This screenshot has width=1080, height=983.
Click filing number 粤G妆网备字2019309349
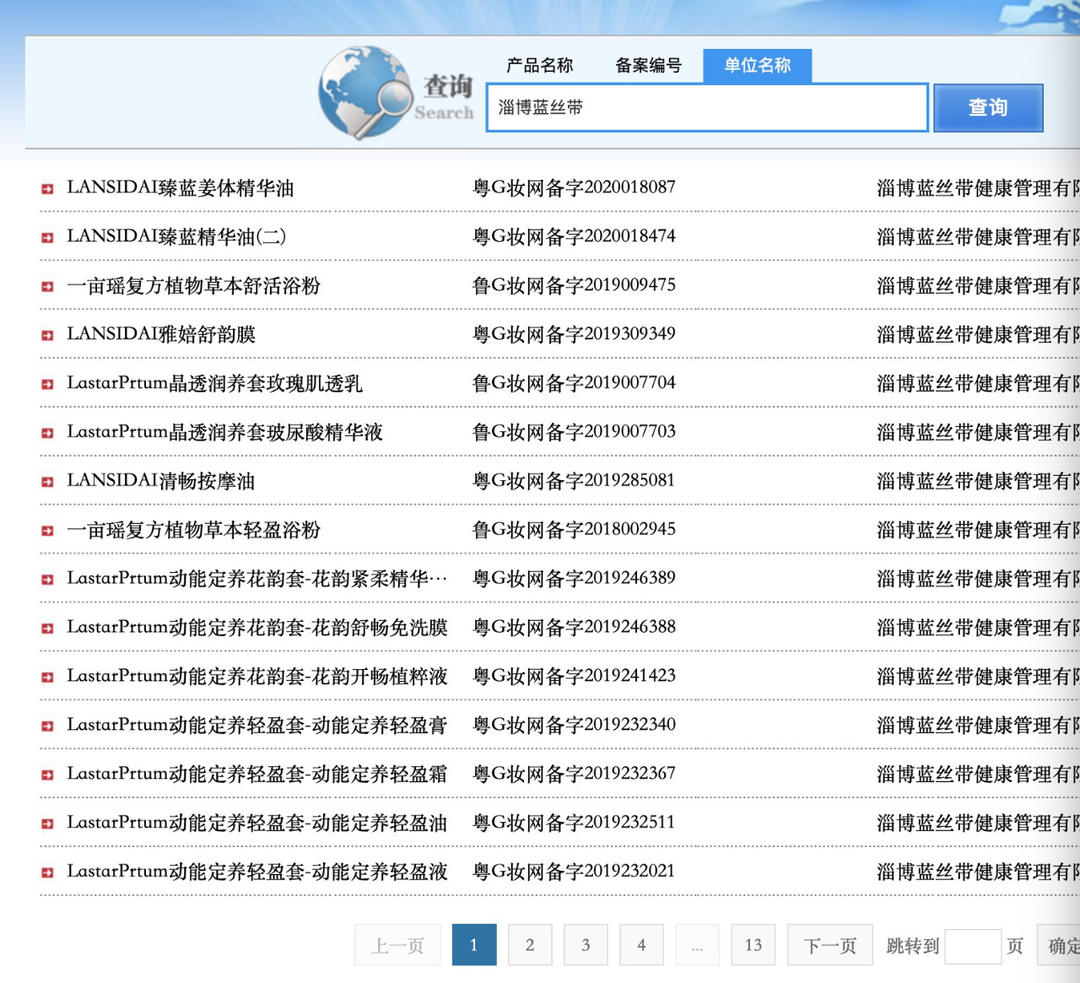coord(574,334)
